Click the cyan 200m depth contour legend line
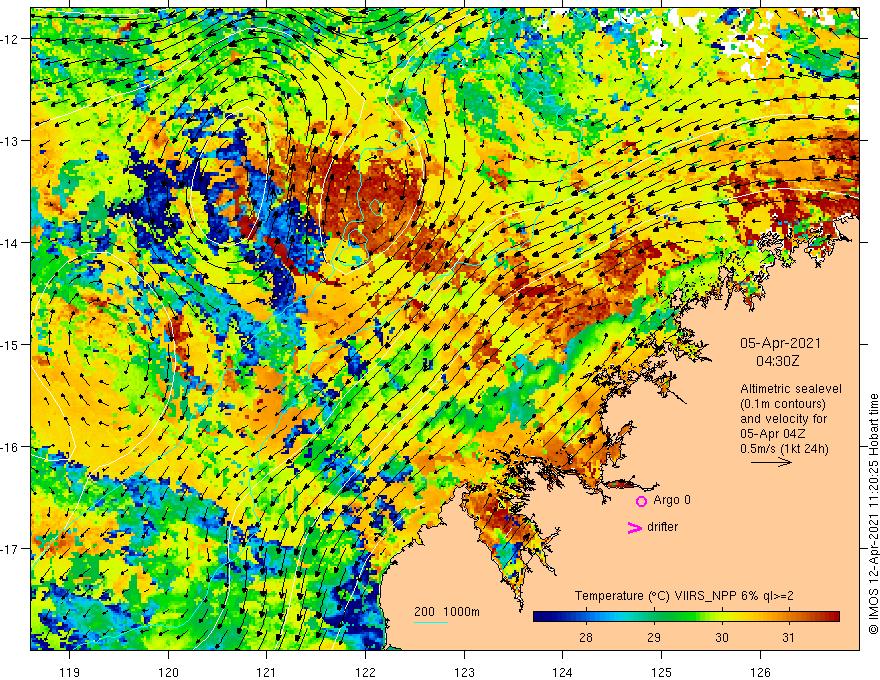The width and height of the screenshot is (880, 680). point(430,622)
